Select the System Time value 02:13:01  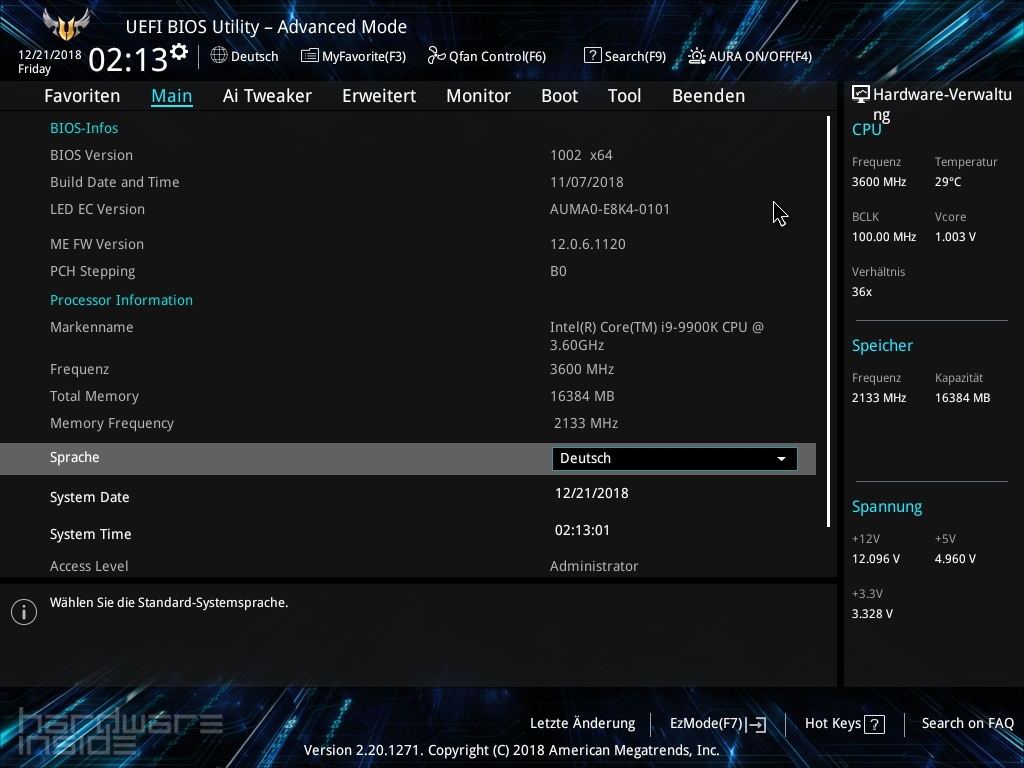(583, 530)
